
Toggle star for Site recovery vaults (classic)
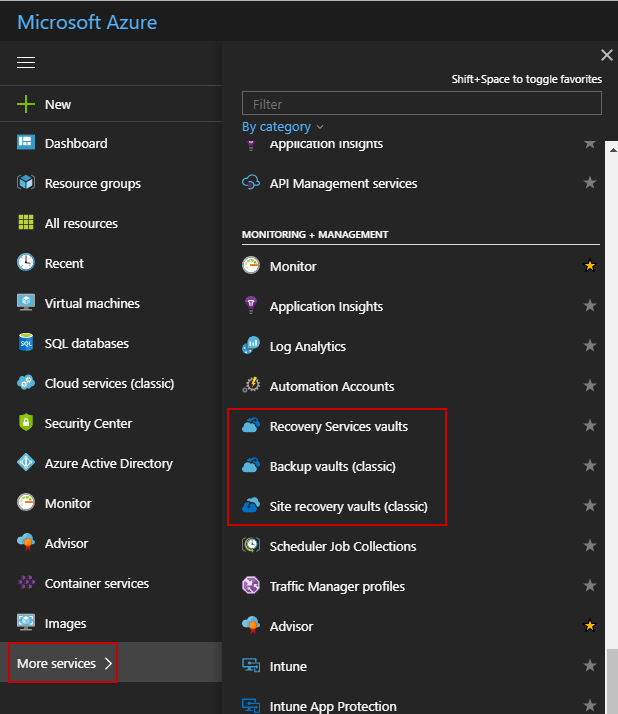(590, 505)
